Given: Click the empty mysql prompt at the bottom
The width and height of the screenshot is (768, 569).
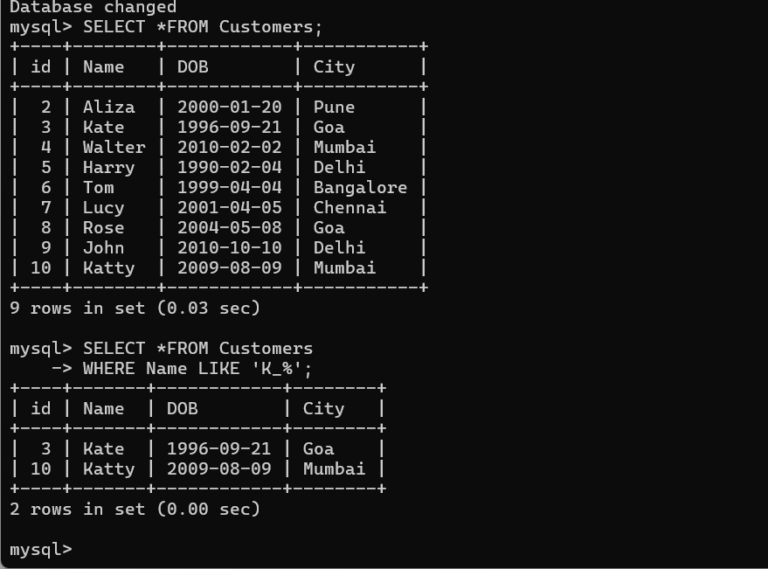Looking at the screenshot, I should [x=42, y=550].
